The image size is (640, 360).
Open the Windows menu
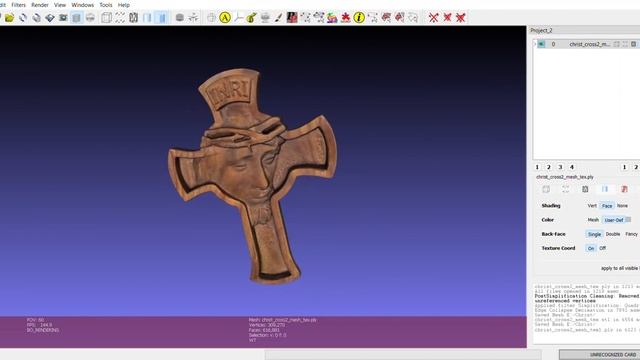[82, 5]
